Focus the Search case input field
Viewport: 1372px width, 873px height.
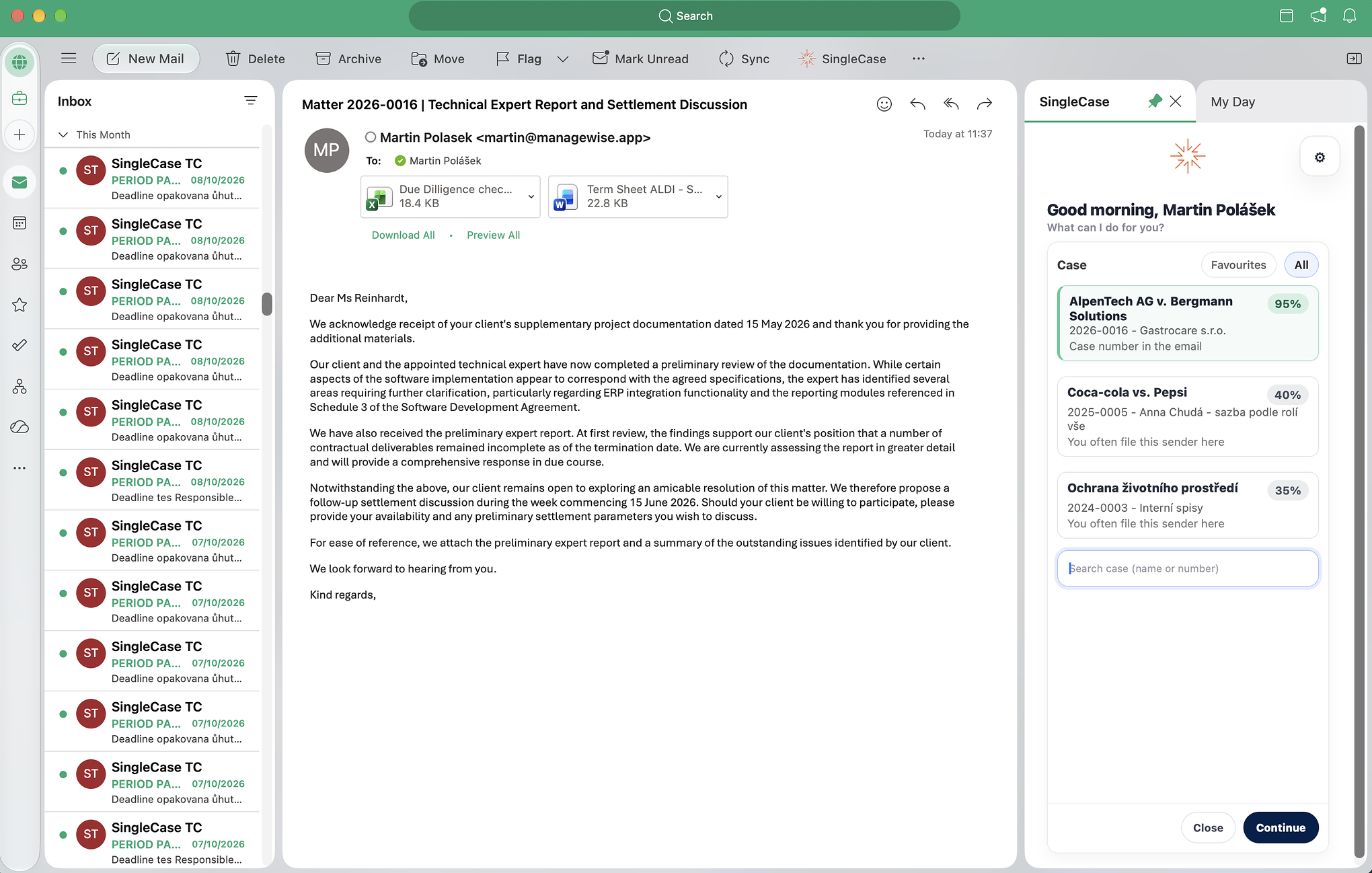[1188, 568]
